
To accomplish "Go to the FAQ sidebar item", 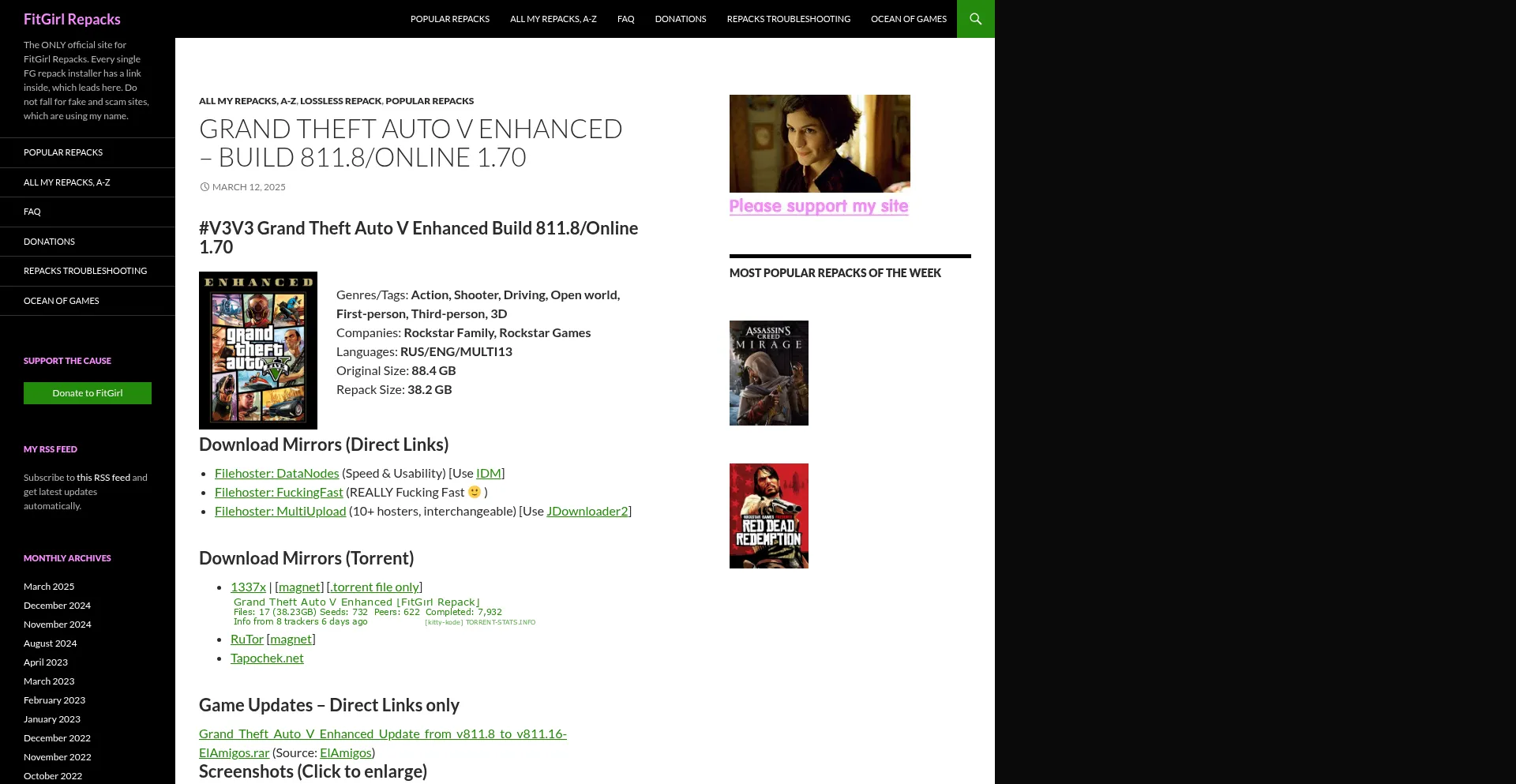I will coord(32,212).
